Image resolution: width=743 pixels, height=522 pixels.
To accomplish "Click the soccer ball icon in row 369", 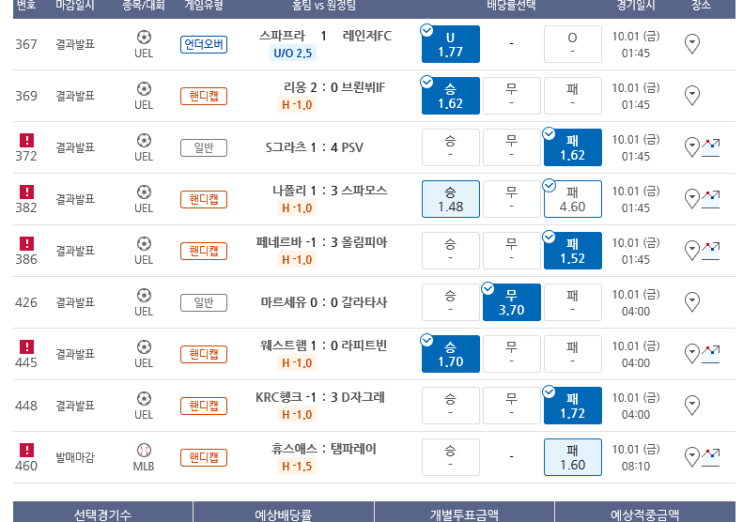I will click(144, 89).
